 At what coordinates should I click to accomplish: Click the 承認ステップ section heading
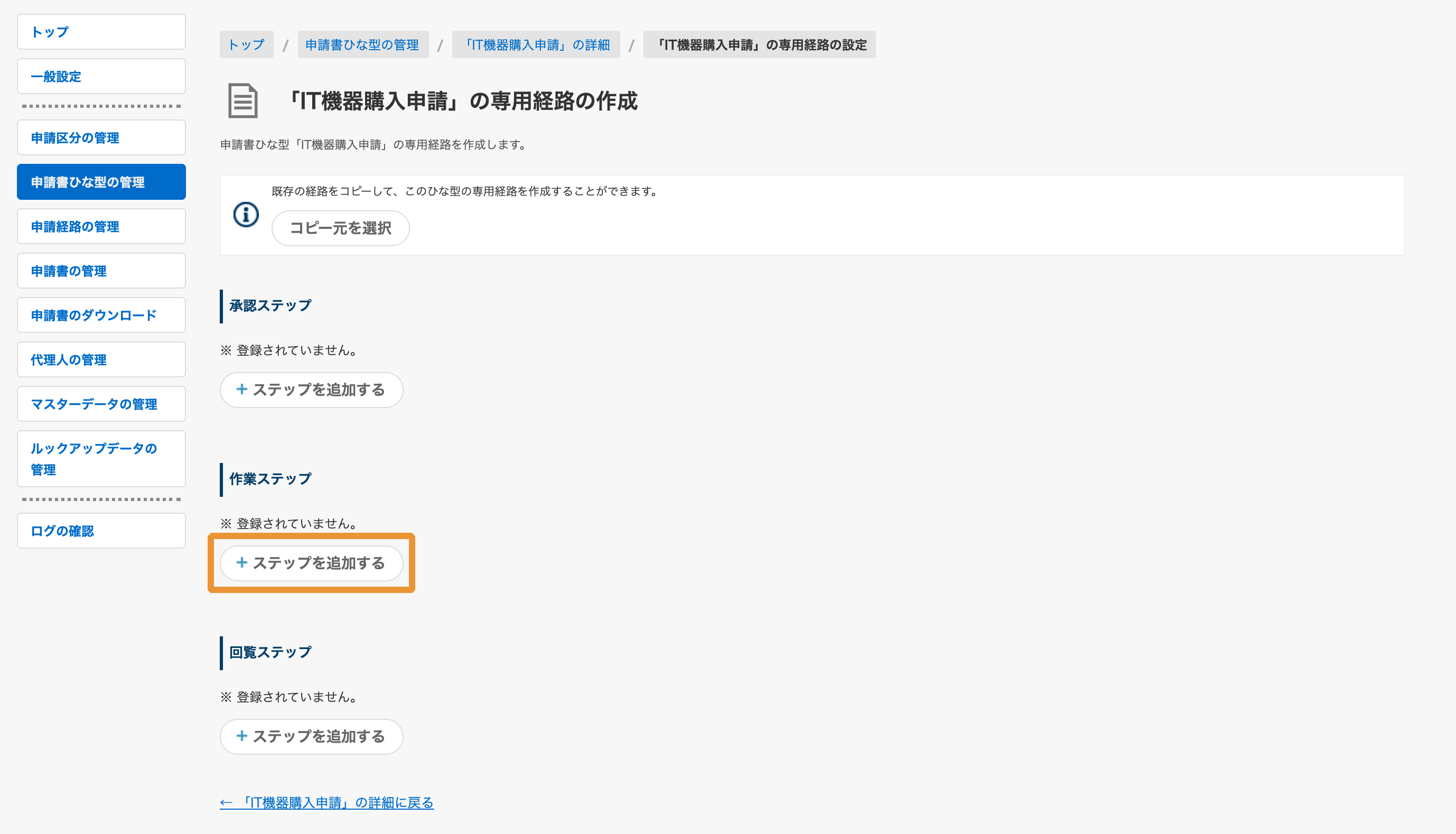[x=270, y=306]
